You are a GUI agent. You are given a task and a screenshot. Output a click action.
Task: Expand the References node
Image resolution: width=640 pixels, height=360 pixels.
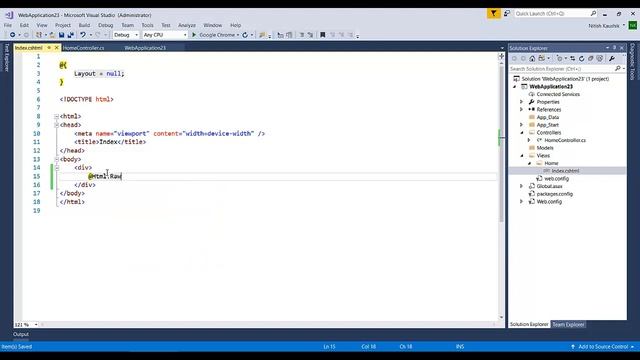[521, 109]
